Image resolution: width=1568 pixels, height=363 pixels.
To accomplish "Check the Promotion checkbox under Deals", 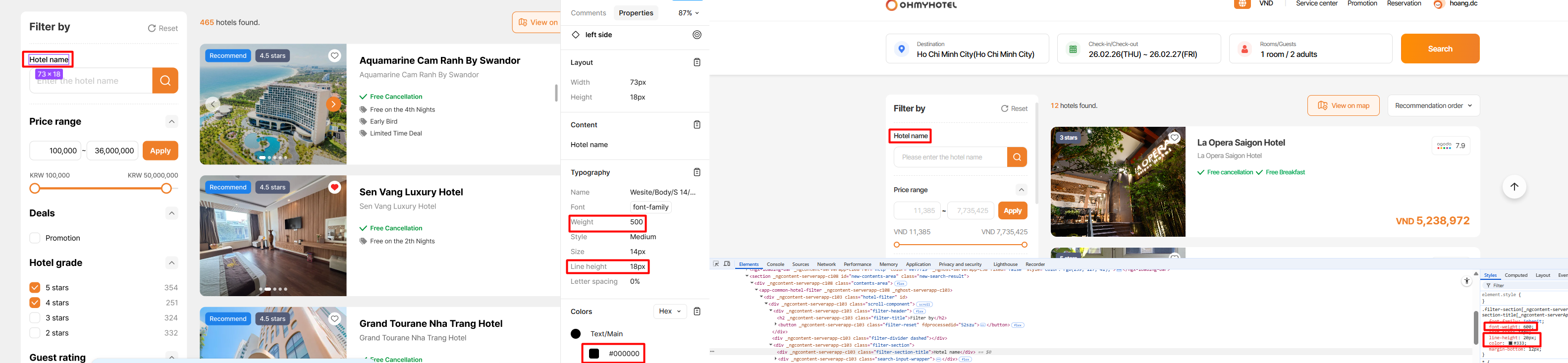I will tap(35, 238).
